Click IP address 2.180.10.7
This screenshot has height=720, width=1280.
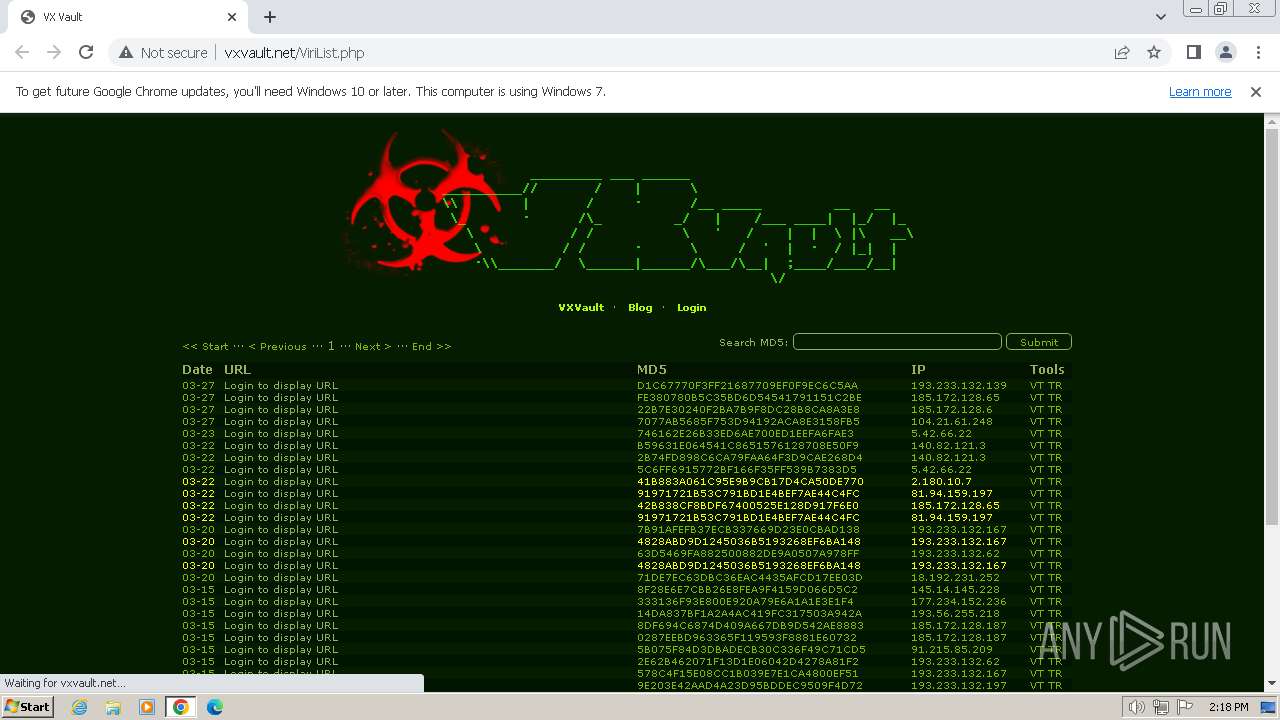click(x=941, y=481)
